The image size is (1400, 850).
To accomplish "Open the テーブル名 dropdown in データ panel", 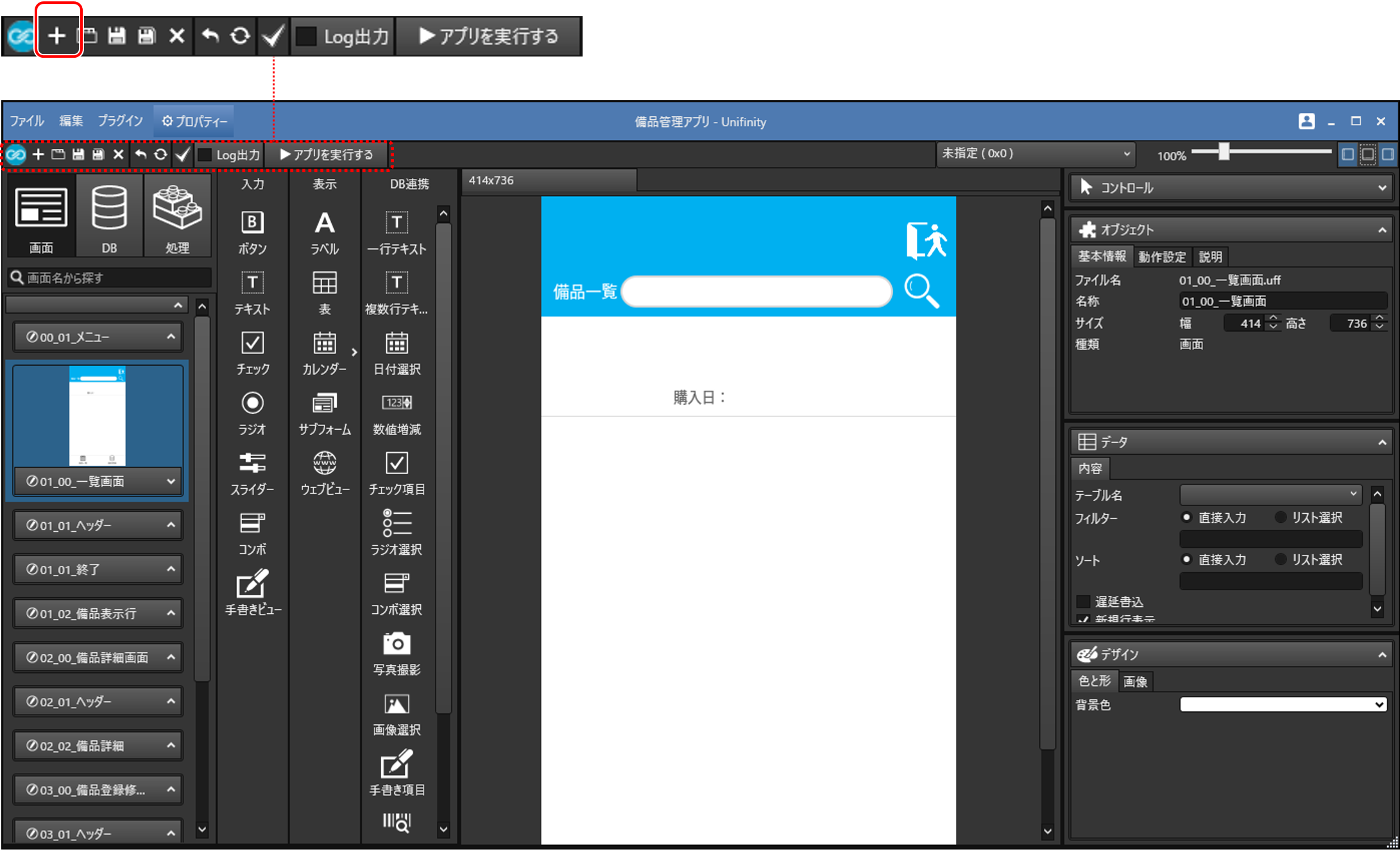I will (x=1270, y=495).
